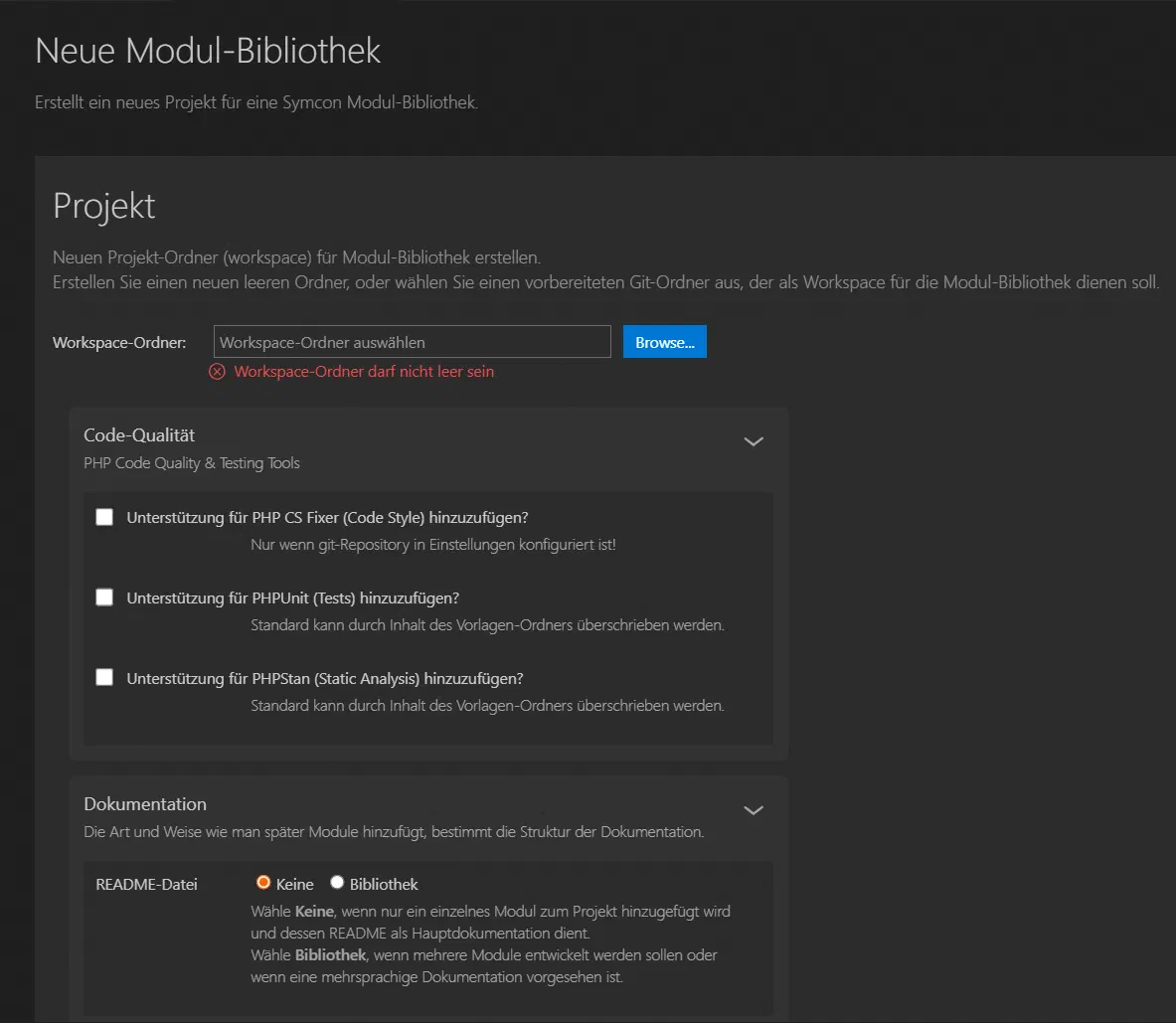
Task: Click the red error icon under Workspace-Ordner
Action: pos(217,372)
